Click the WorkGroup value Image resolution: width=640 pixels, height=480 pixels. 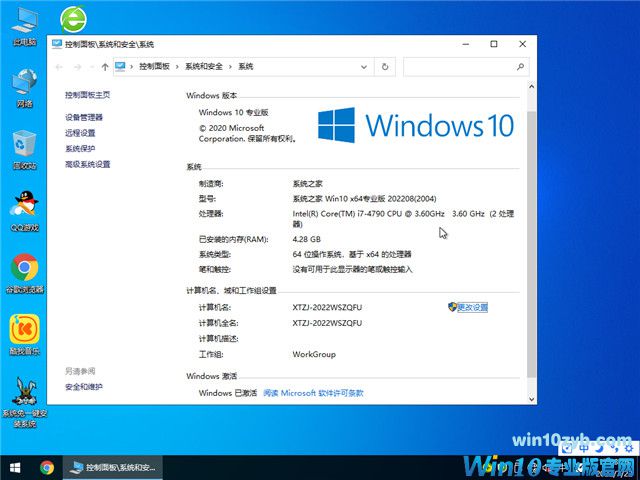click(x=314, y=354)
